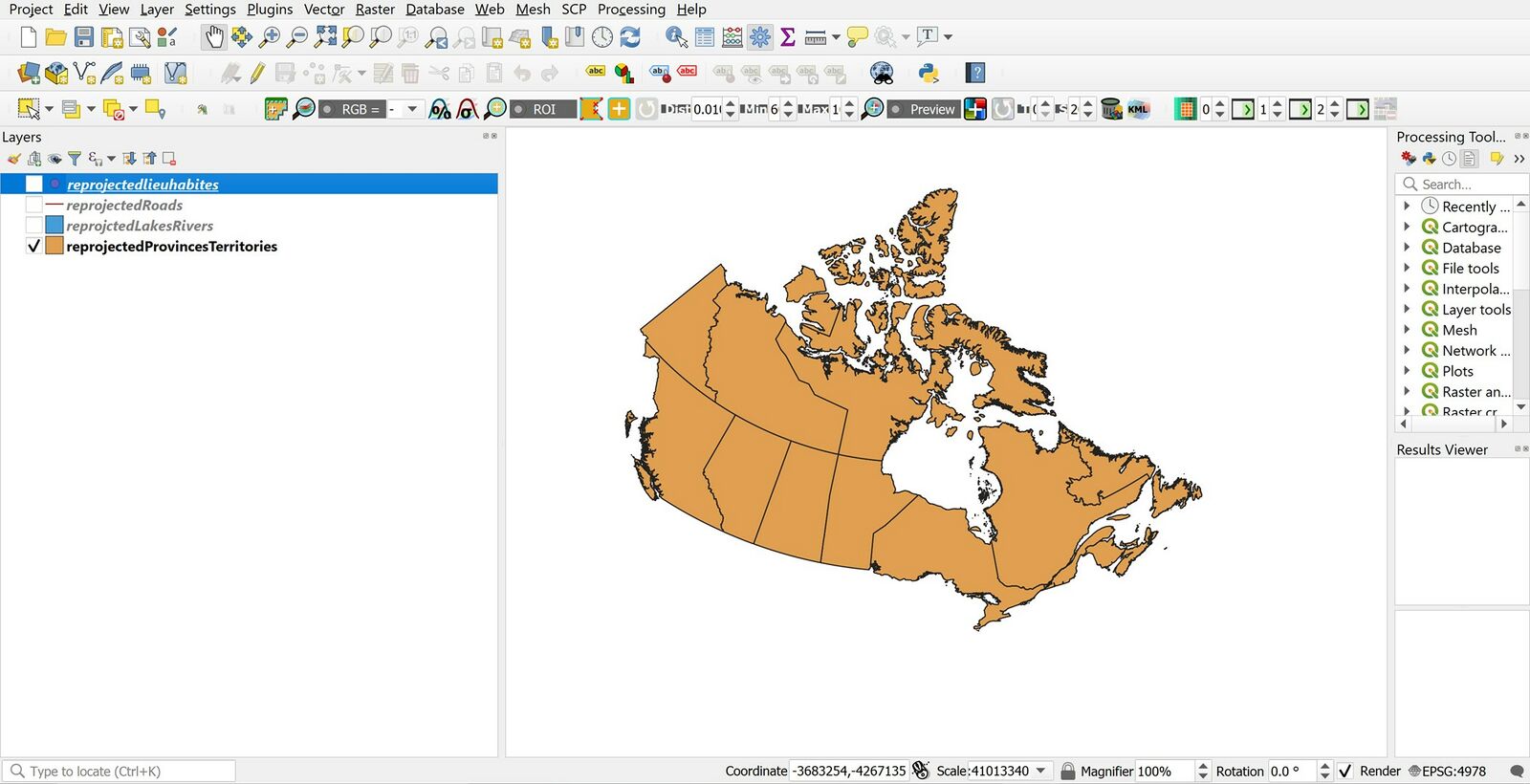Viewport: 1530px width, 784px height.
Task: Open the Scale dropdown in status bar
Action: pos(1040,771)
